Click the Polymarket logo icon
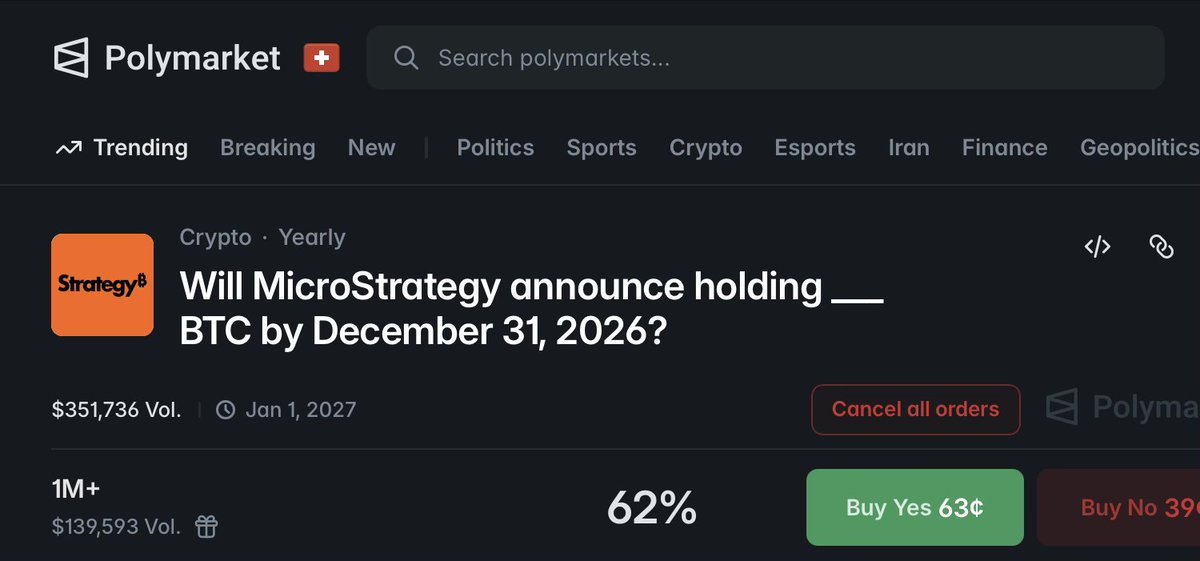 pyautogui.click(x=71, y=58)
